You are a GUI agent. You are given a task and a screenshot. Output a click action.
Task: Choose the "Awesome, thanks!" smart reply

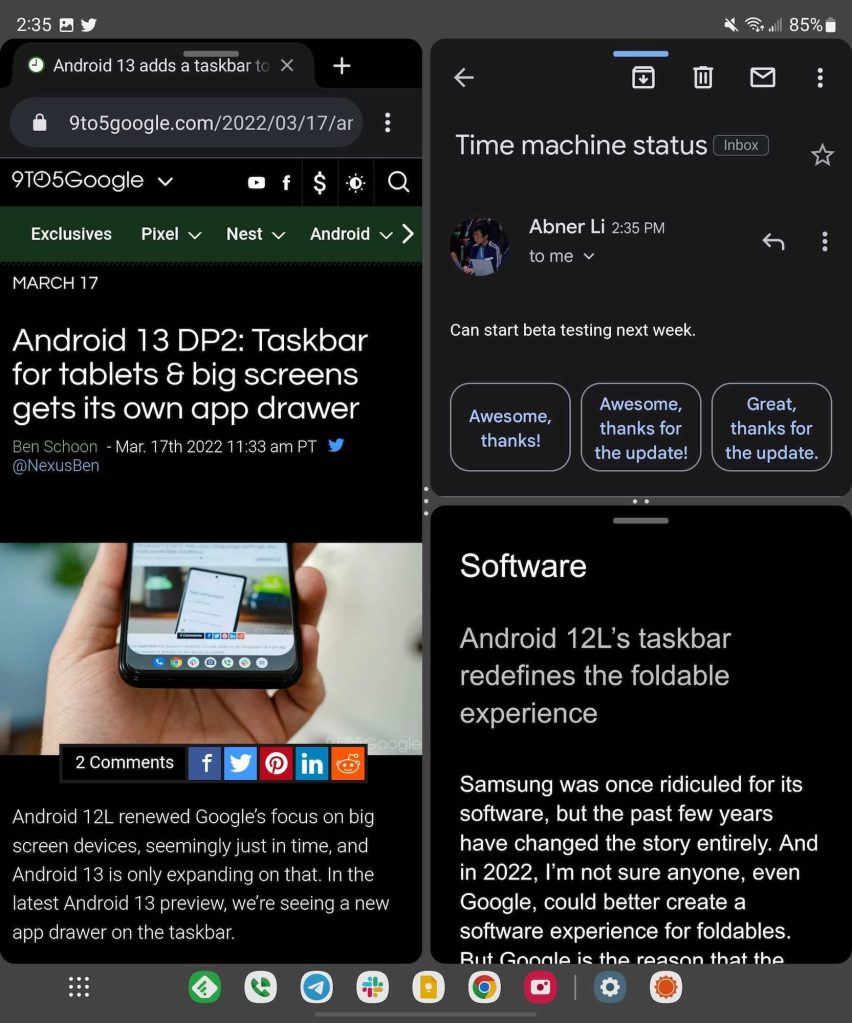pyautogui.click(x=510, y=427)
